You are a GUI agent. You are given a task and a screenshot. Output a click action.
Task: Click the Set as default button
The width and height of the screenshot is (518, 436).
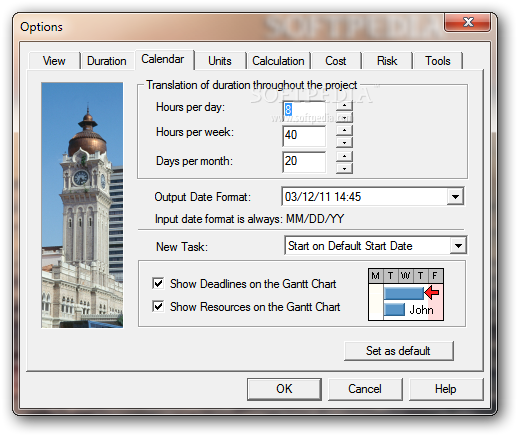click(399, 351)
